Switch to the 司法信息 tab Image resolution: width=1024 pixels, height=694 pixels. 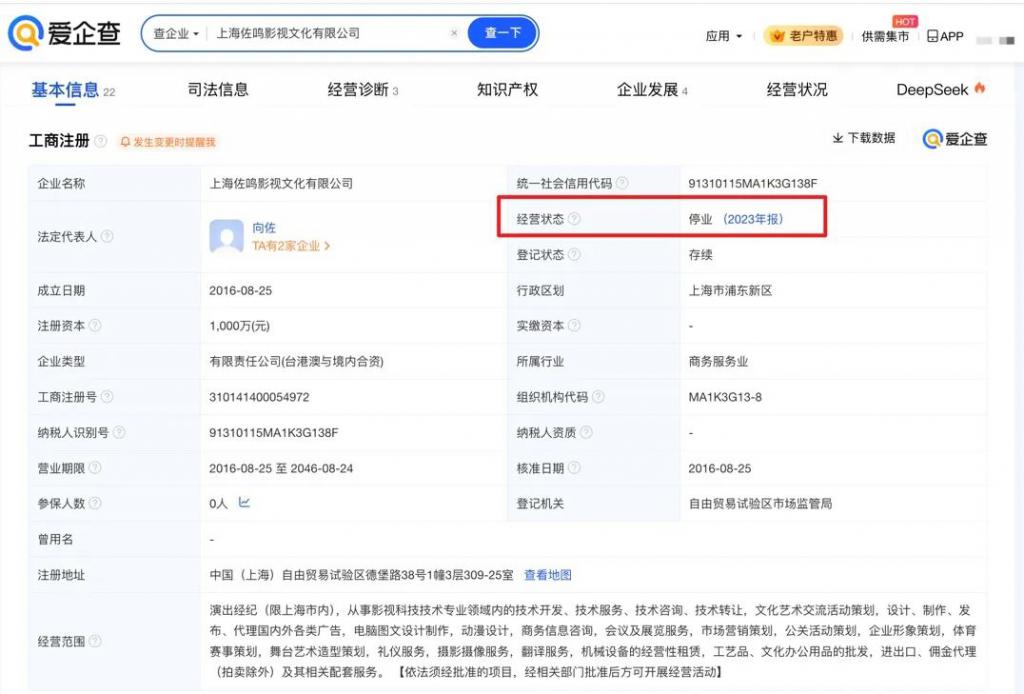click(218, 89)
